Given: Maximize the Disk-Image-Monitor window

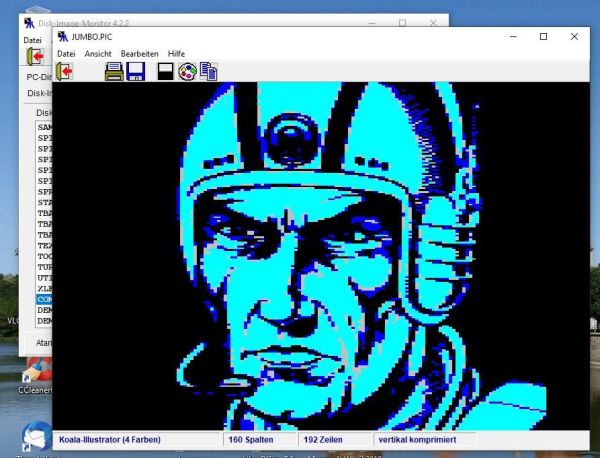Looking at the screenshot, I should (402, 23).
